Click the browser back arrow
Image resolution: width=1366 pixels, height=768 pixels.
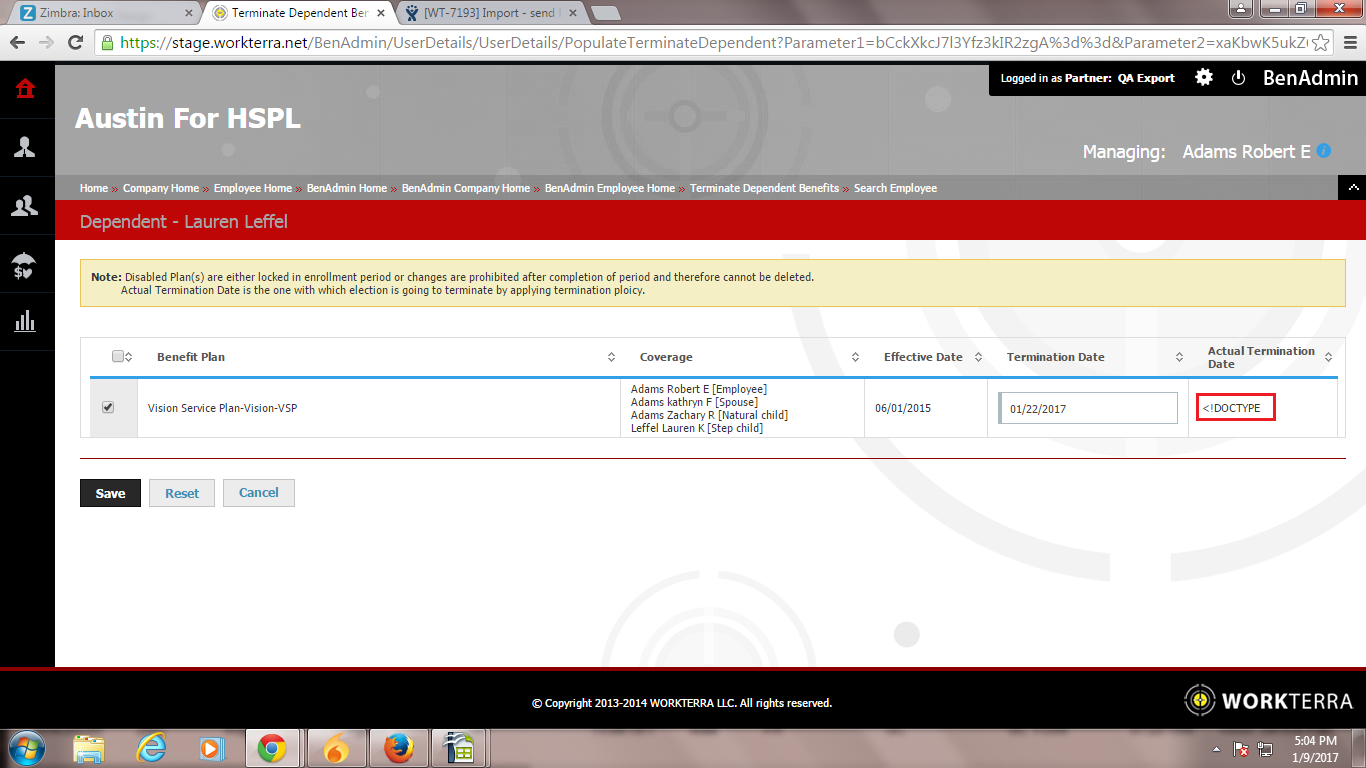[17, 42]
